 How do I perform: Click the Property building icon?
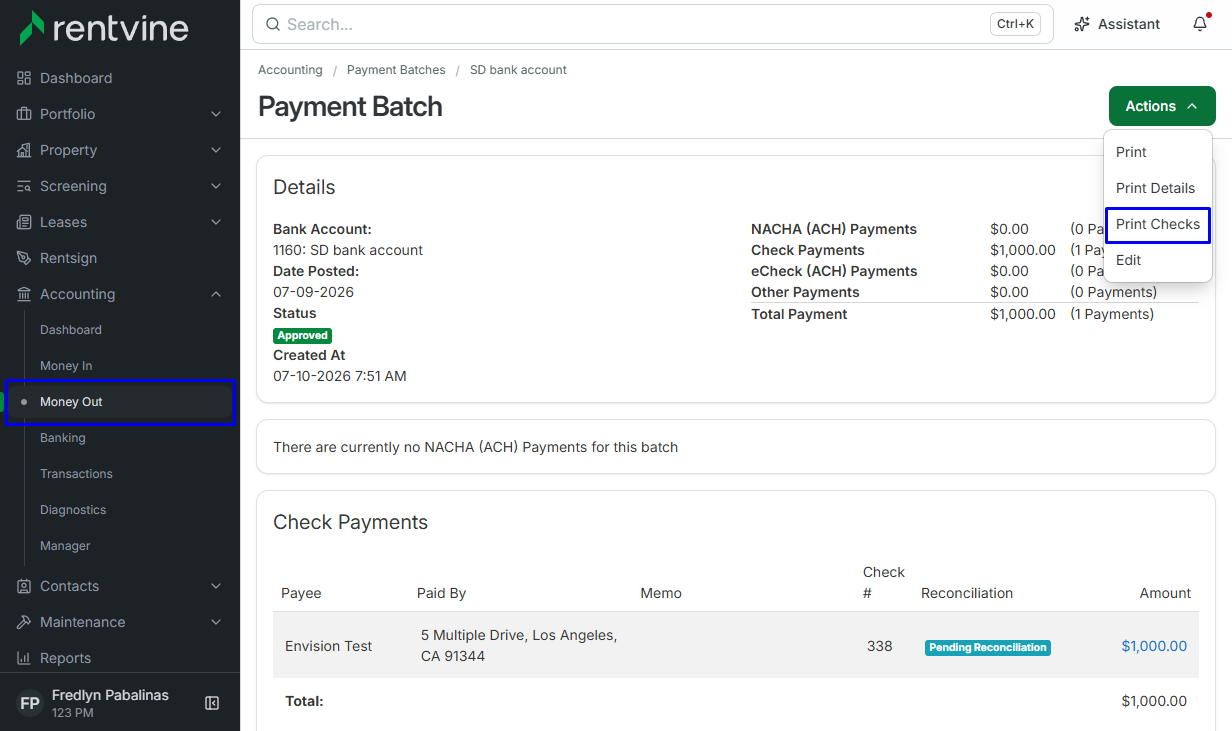tap(25, 150)
